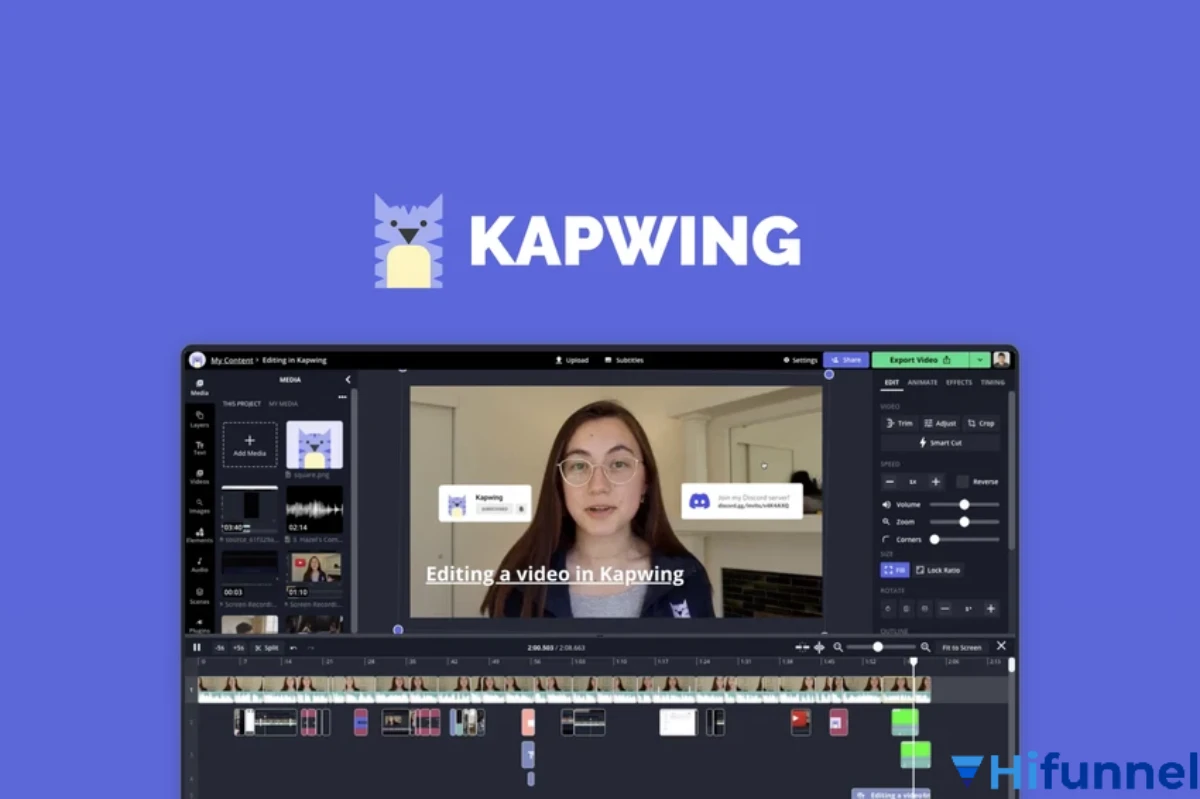Open the three-dot media options menu
The image size is (1200, 799).
[x=343, y=397]
